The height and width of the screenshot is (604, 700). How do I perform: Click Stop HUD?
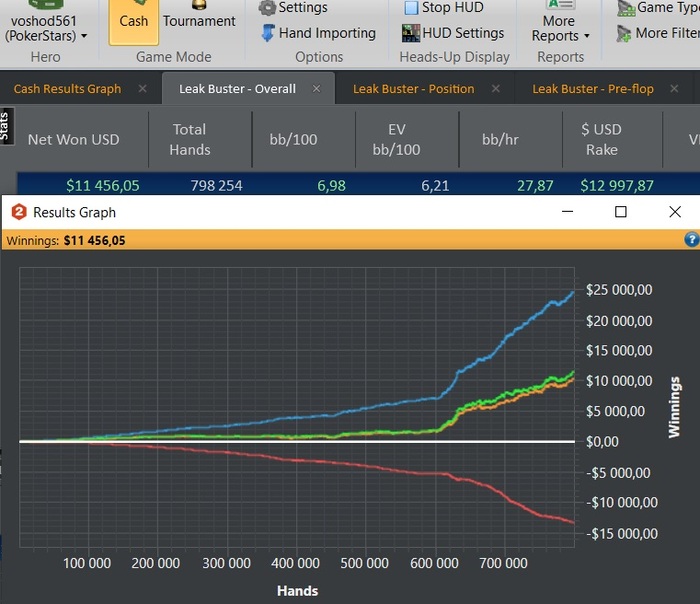(x=444, y=8)
